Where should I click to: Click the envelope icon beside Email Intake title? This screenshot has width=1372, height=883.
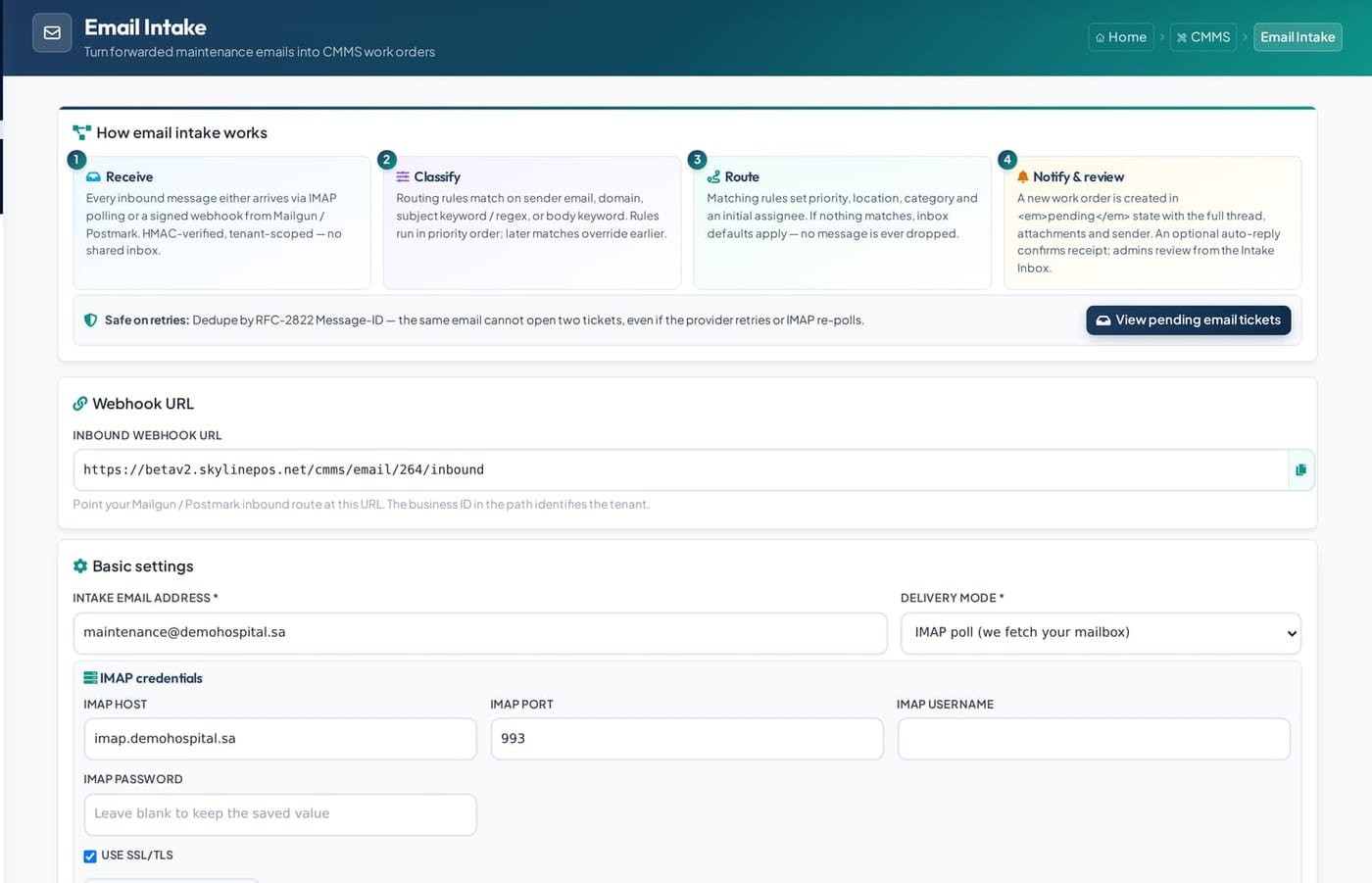(52, 33)
